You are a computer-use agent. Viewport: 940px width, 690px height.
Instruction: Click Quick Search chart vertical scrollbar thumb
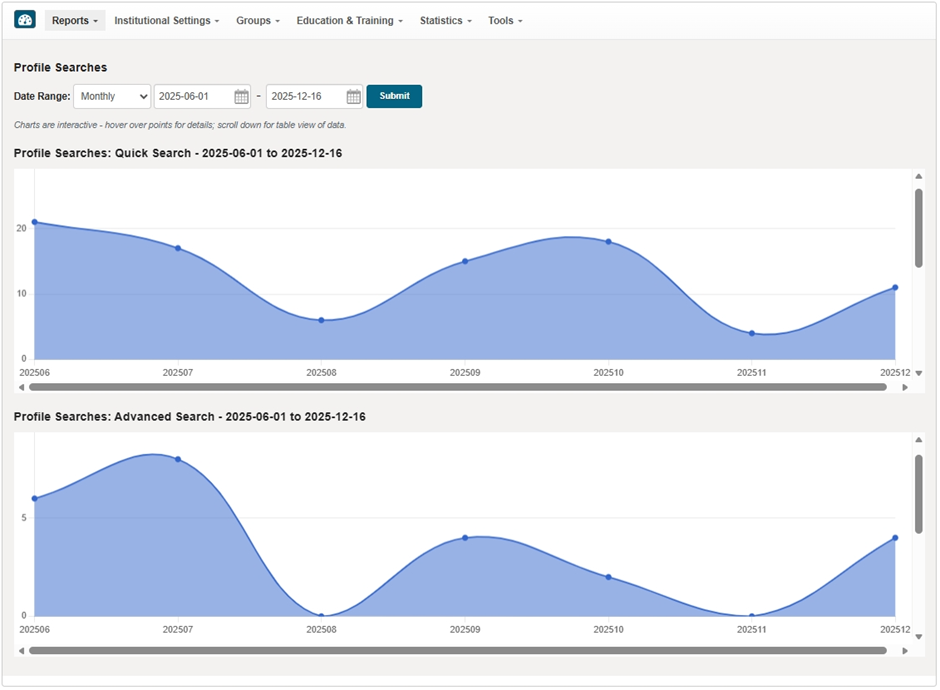point(918,228)
